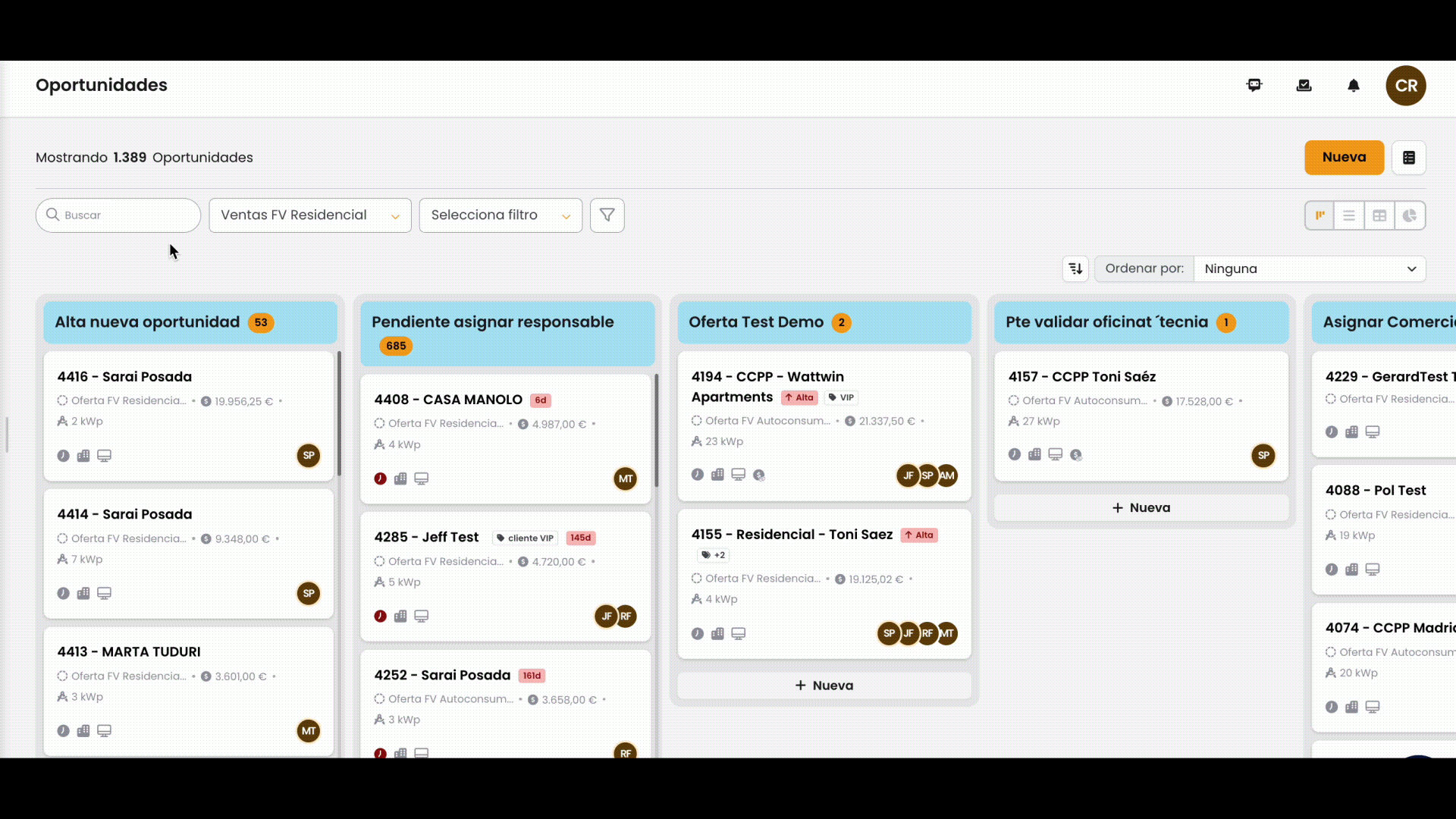The width and height of the screenshot is (1456, 819).
Task: Open the Ordenar por Ninguna dropdown
Action: click(x=1310, y=268)
